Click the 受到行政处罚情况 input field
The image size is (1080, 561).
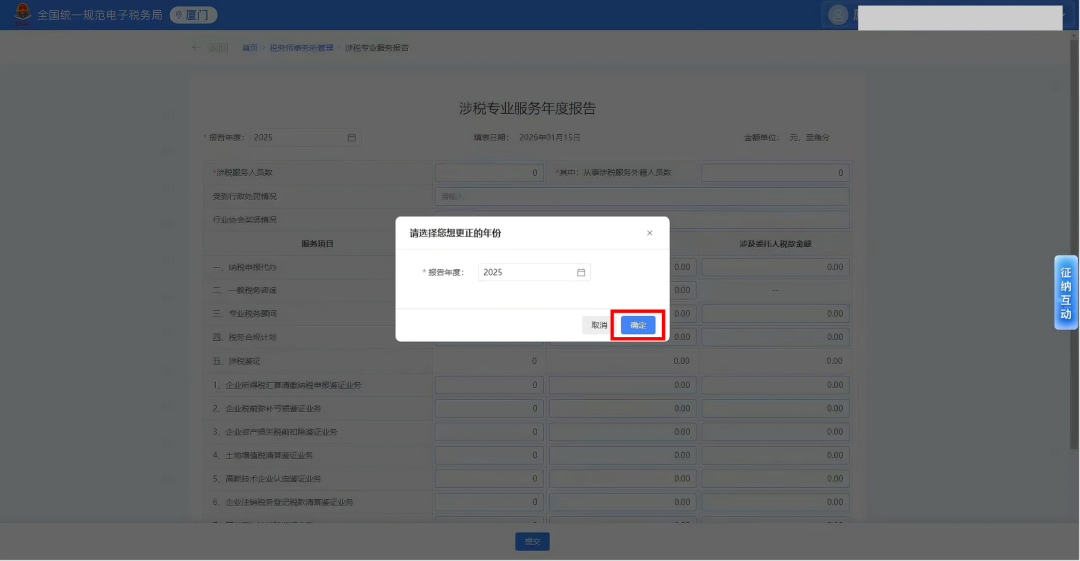pyautogui.click(x=642, y=196)
